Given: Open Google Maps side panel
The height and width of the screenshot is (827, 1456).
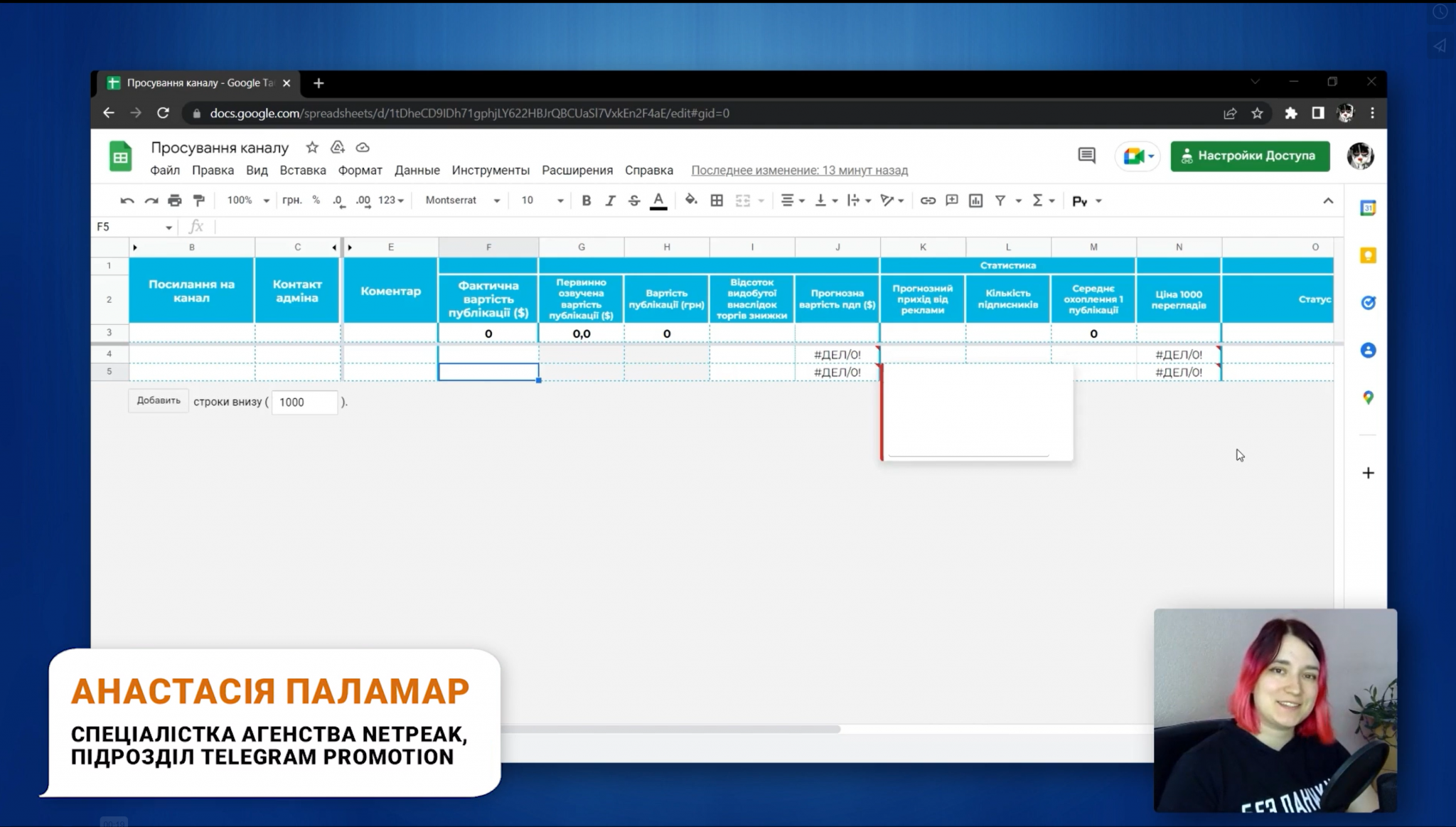Looking at the screenshot, I should (x=1368, y=398).
